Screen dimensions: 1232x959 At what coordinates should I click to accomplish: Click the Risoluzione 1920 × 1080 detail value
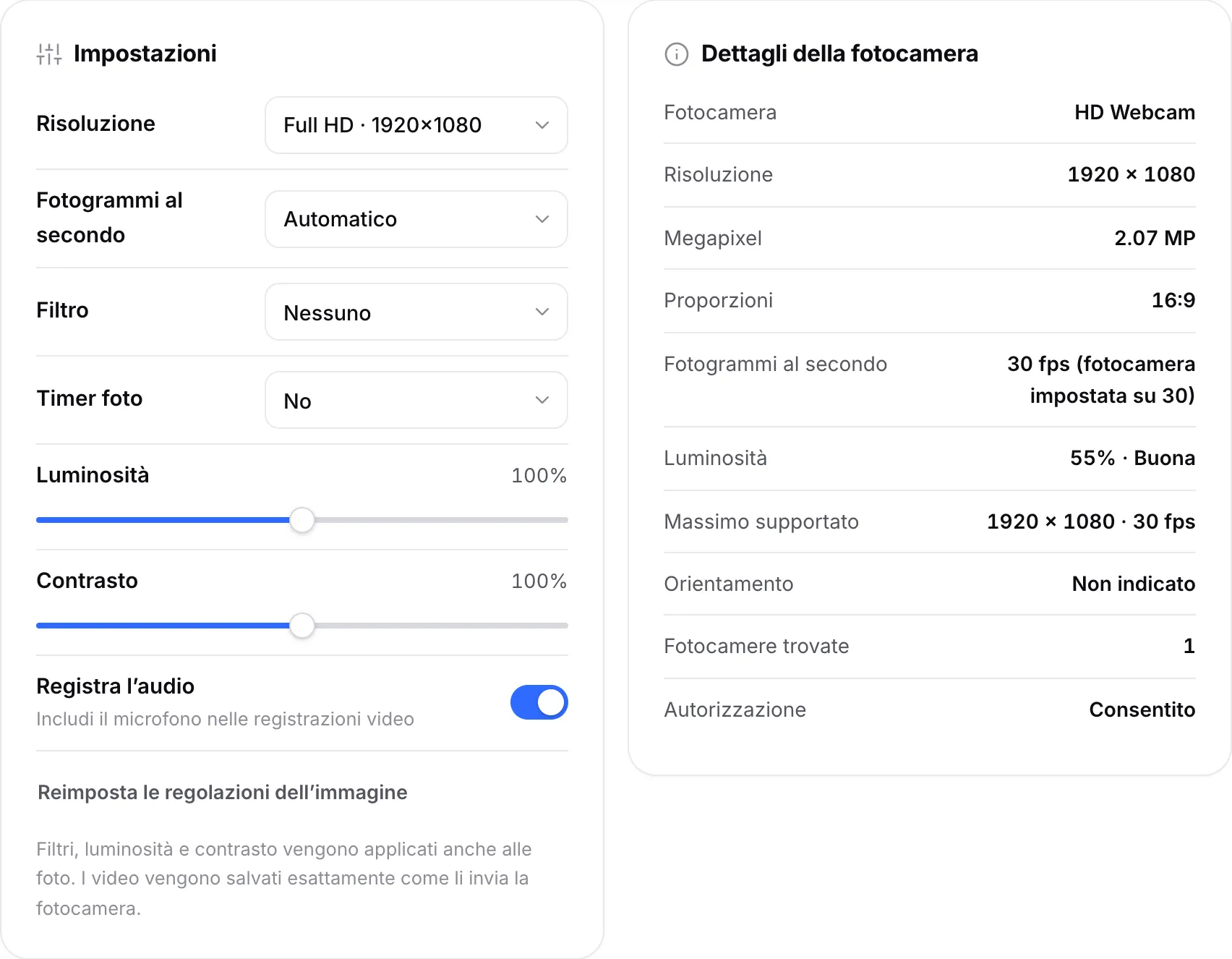(x=1131, y=174)
